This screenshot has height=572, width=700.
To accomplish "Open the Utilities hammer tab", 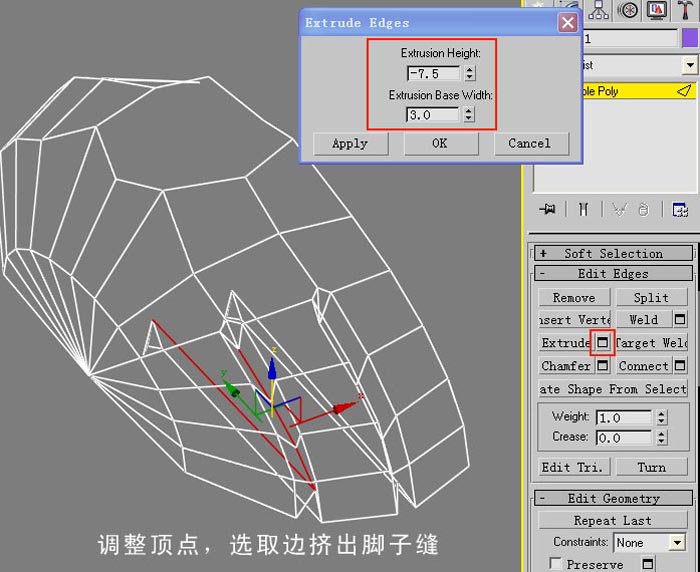I will coord(686,10).
